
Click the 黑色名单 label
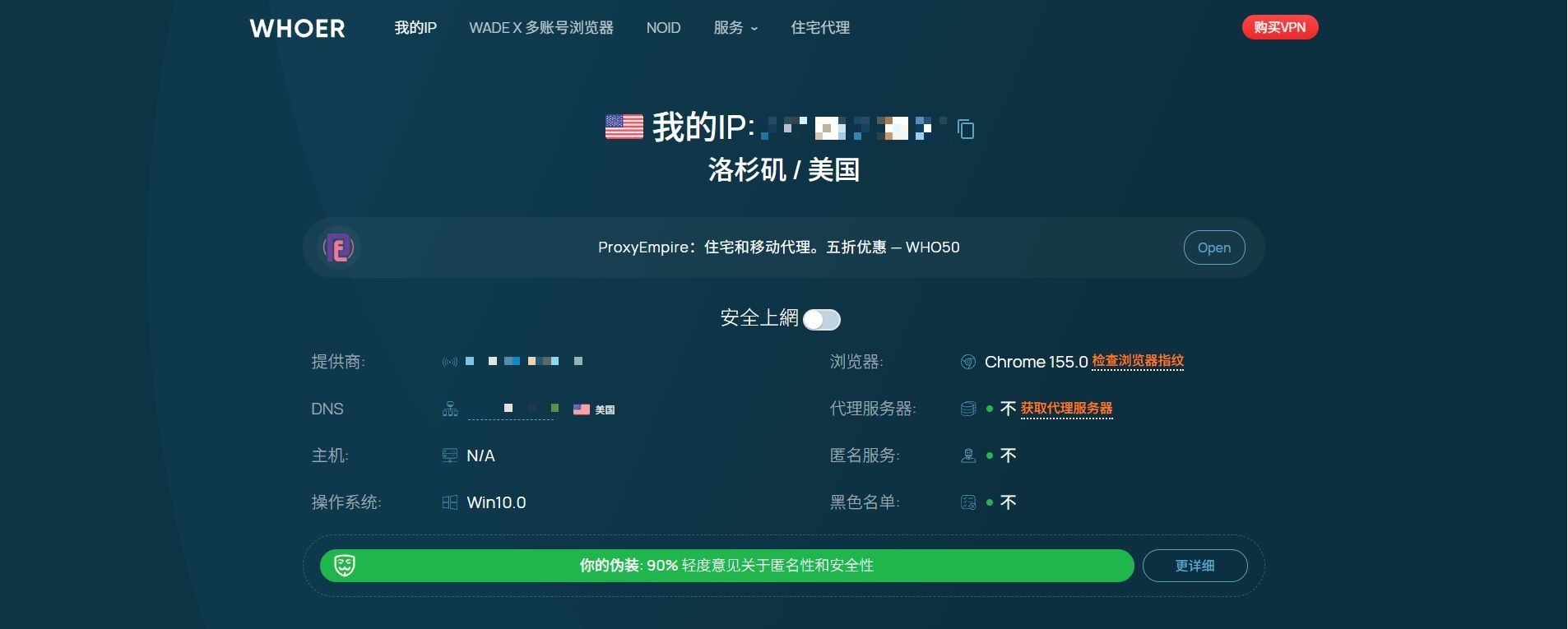pos(865,502)
